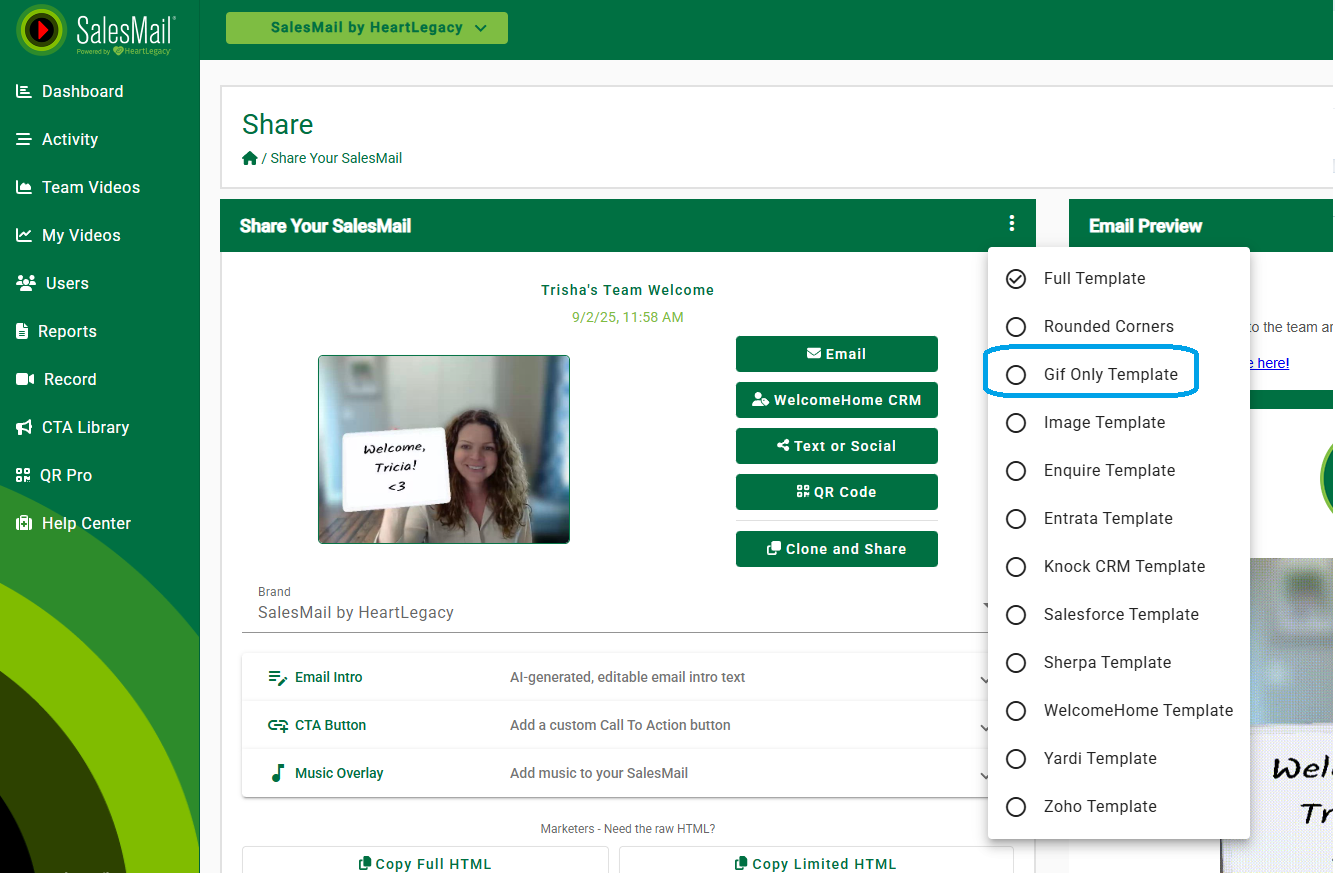Choose the Salesforce Template radio button
This screenshot has width=1335, height=873.
1016,615
